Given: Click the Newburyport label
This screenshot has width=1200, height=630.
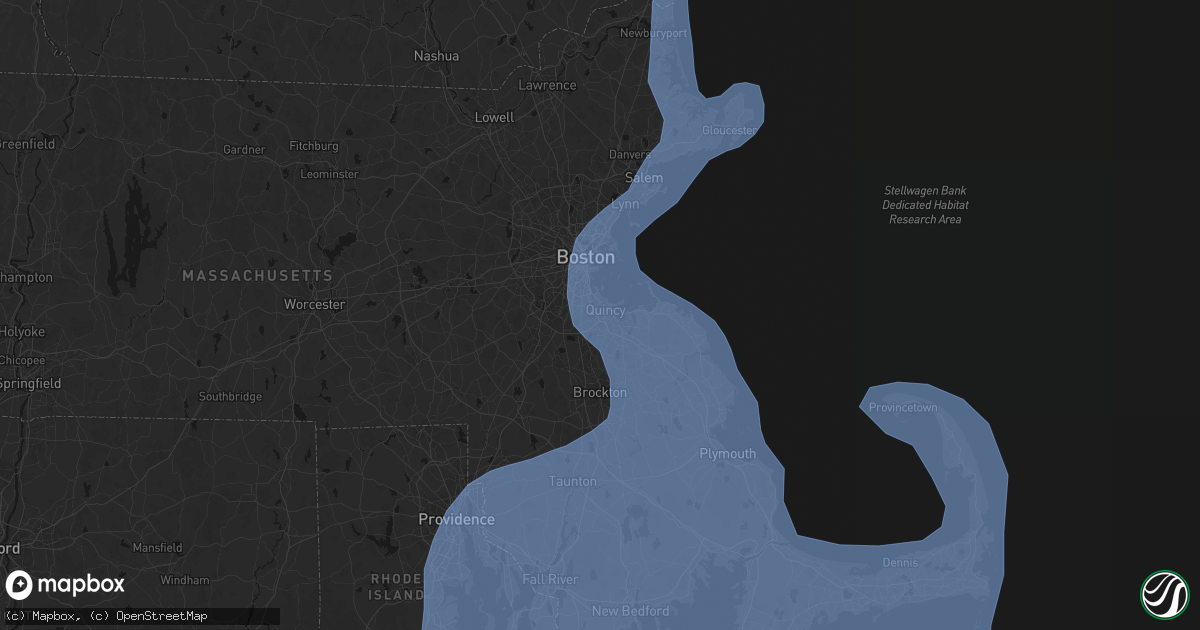Looking at the screenshot, I should (x=654, y=33).
